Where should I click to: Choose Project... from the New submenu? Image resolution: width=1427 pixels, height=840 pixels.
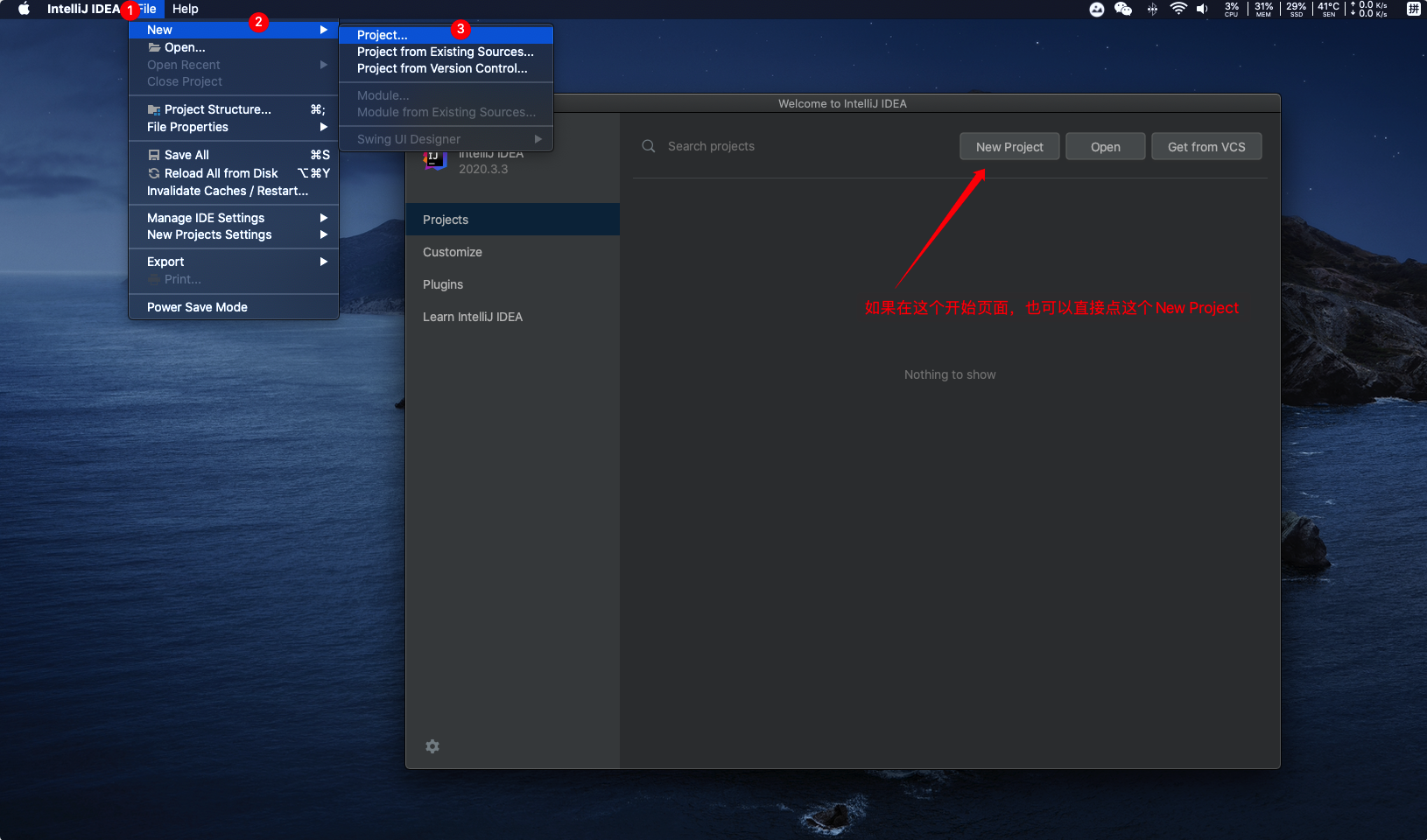coord(446,35)
